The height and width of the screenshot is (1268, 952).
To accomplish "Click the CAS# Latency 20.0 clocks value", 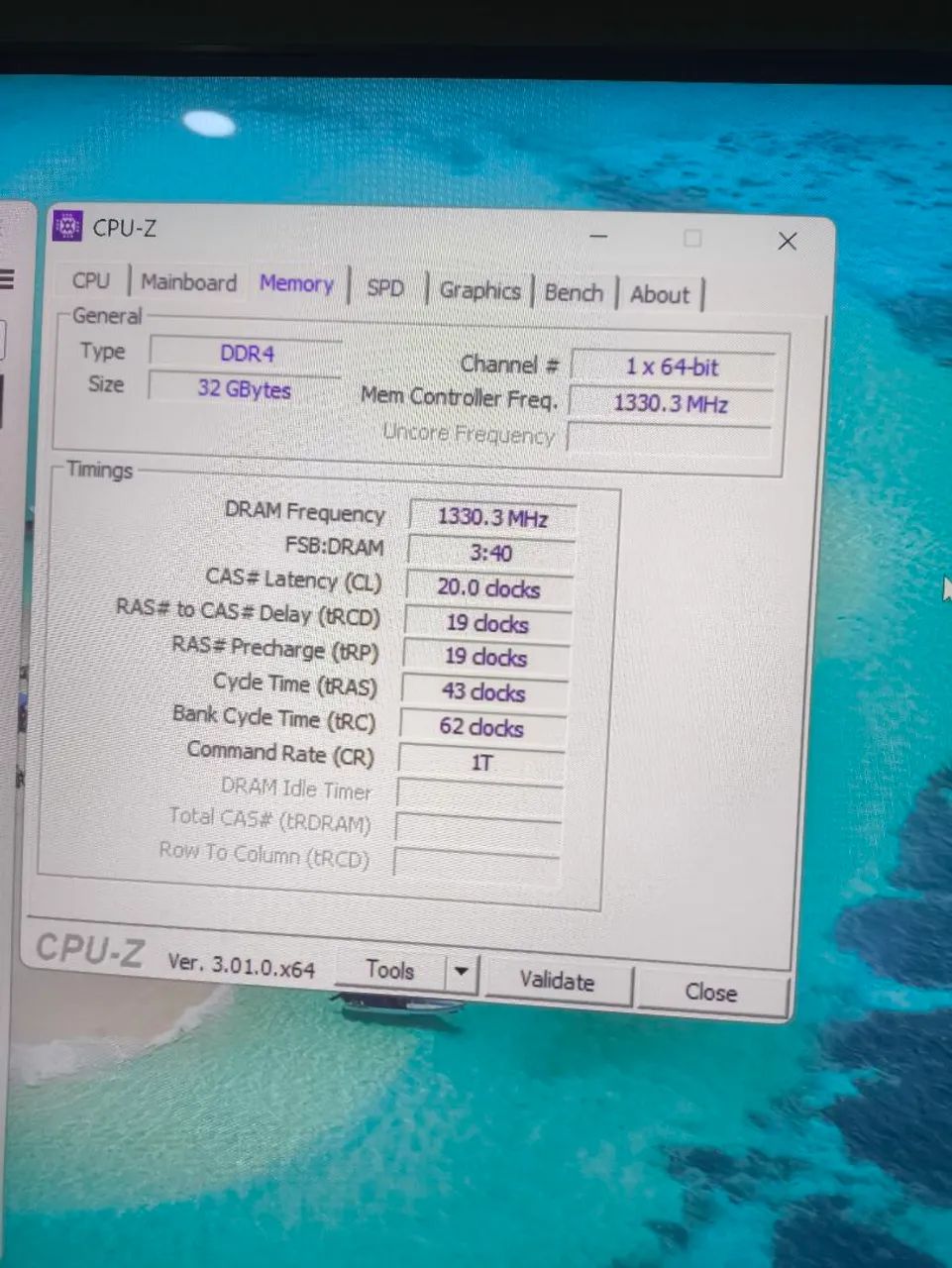I will coord(488,588).
